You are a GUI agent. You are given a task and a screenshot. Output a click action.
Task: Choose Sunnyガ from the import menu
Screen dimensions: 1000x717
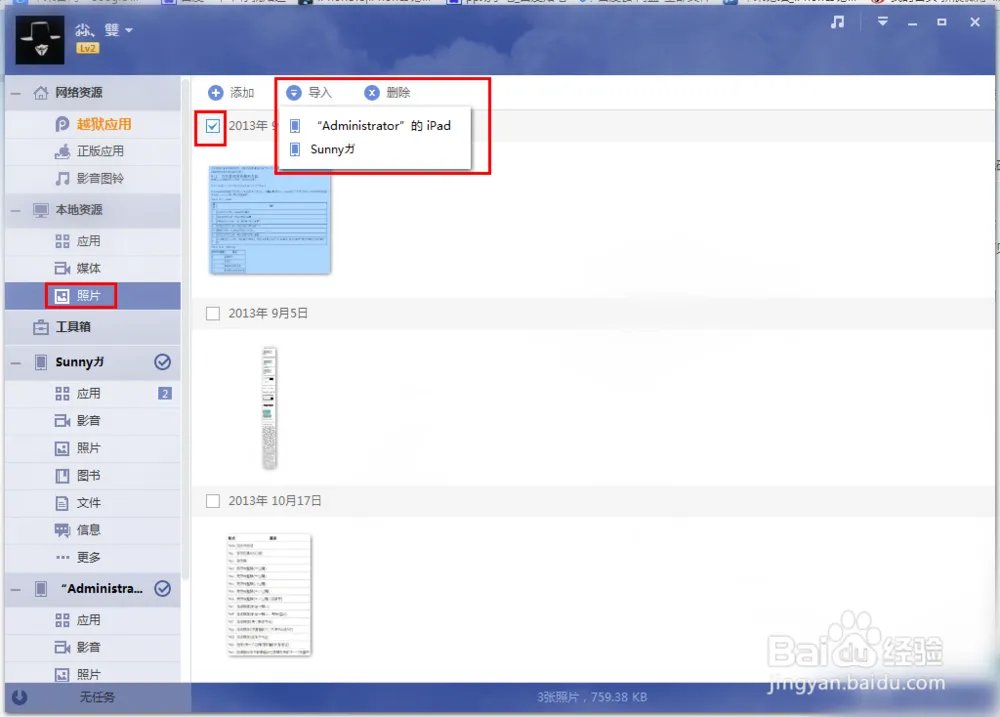(x=332, y=149)
